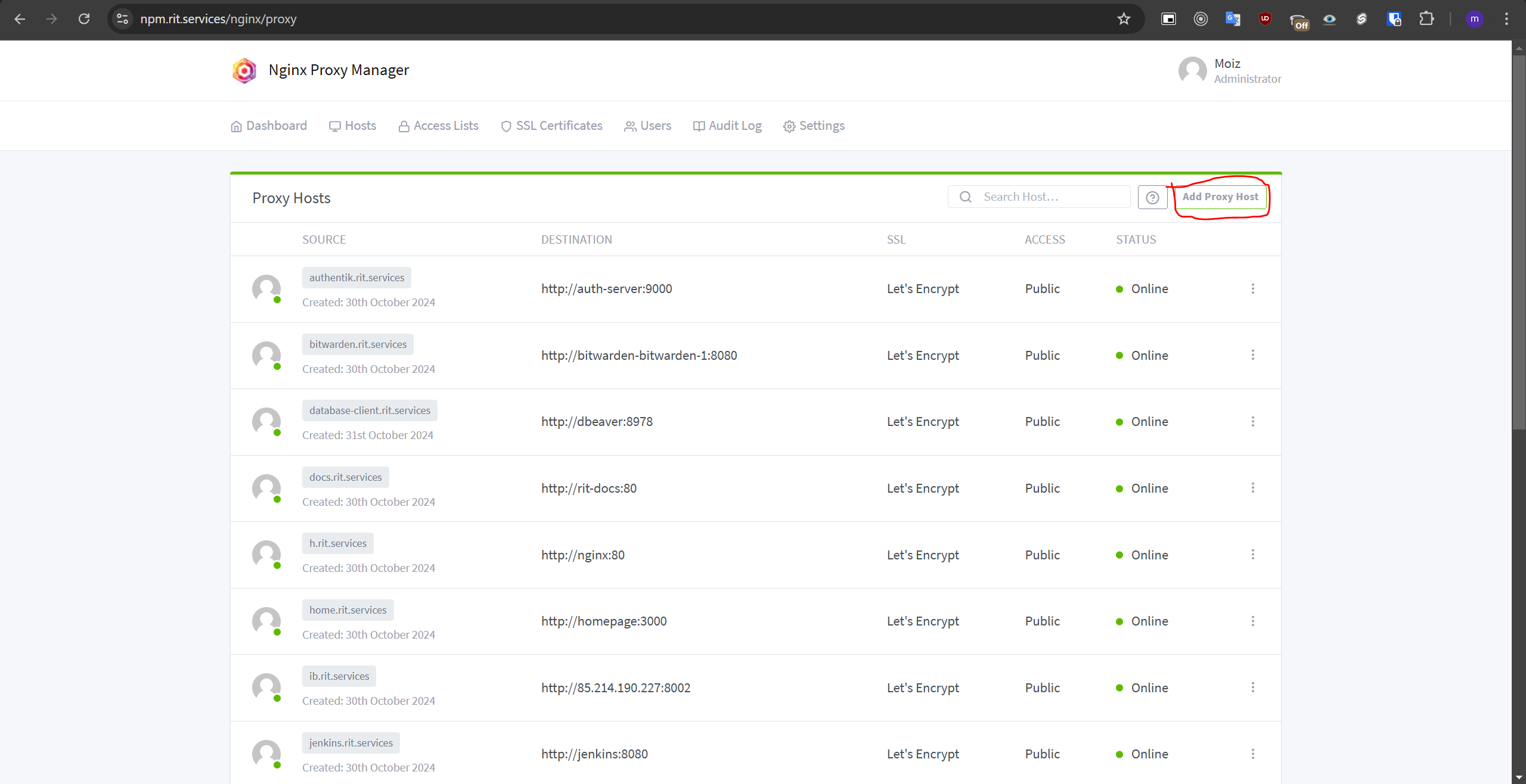Click the Nginx Proxy Manager logo icon

[x=244, y=70]
